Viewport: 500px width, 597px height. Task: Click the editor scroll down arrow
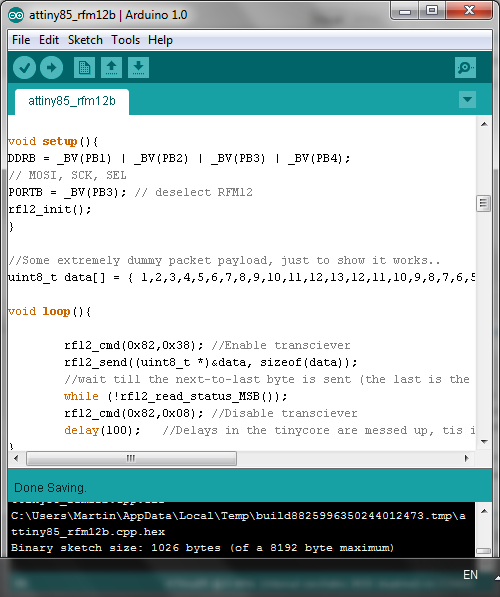click(x=484, y=442)
